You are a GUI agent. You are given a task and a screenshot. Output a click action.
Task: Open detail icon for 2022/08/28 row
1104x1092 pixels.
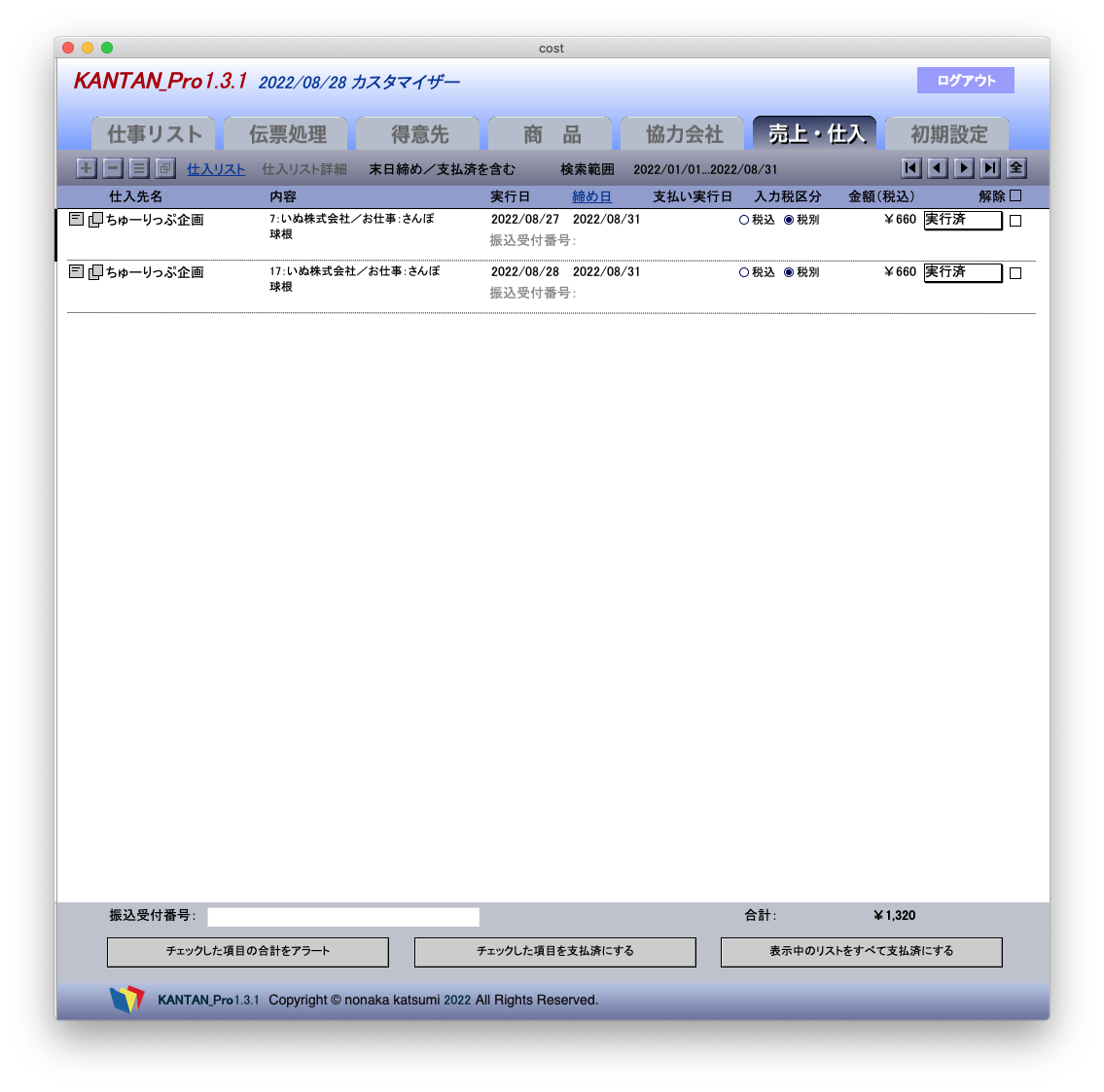[x=76, y=271]
